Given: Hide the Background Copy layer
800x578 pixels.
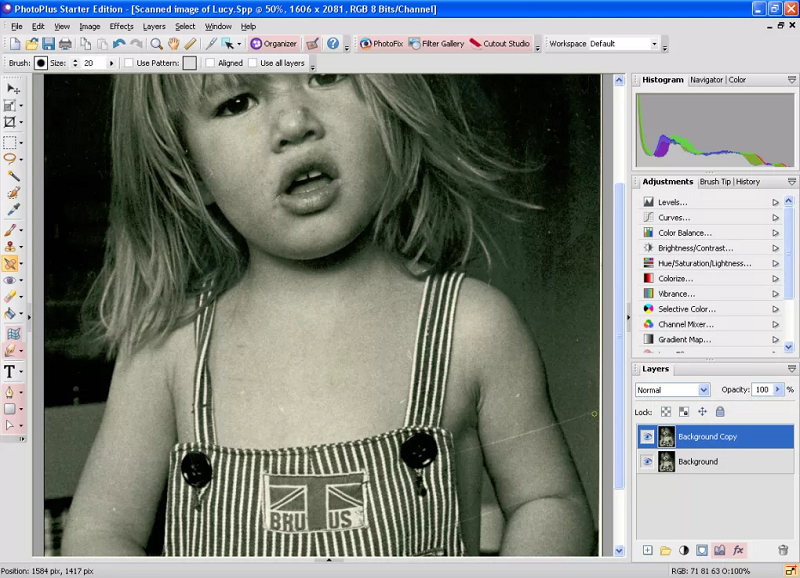Looking at the screenshot, I should pos(647,437).
